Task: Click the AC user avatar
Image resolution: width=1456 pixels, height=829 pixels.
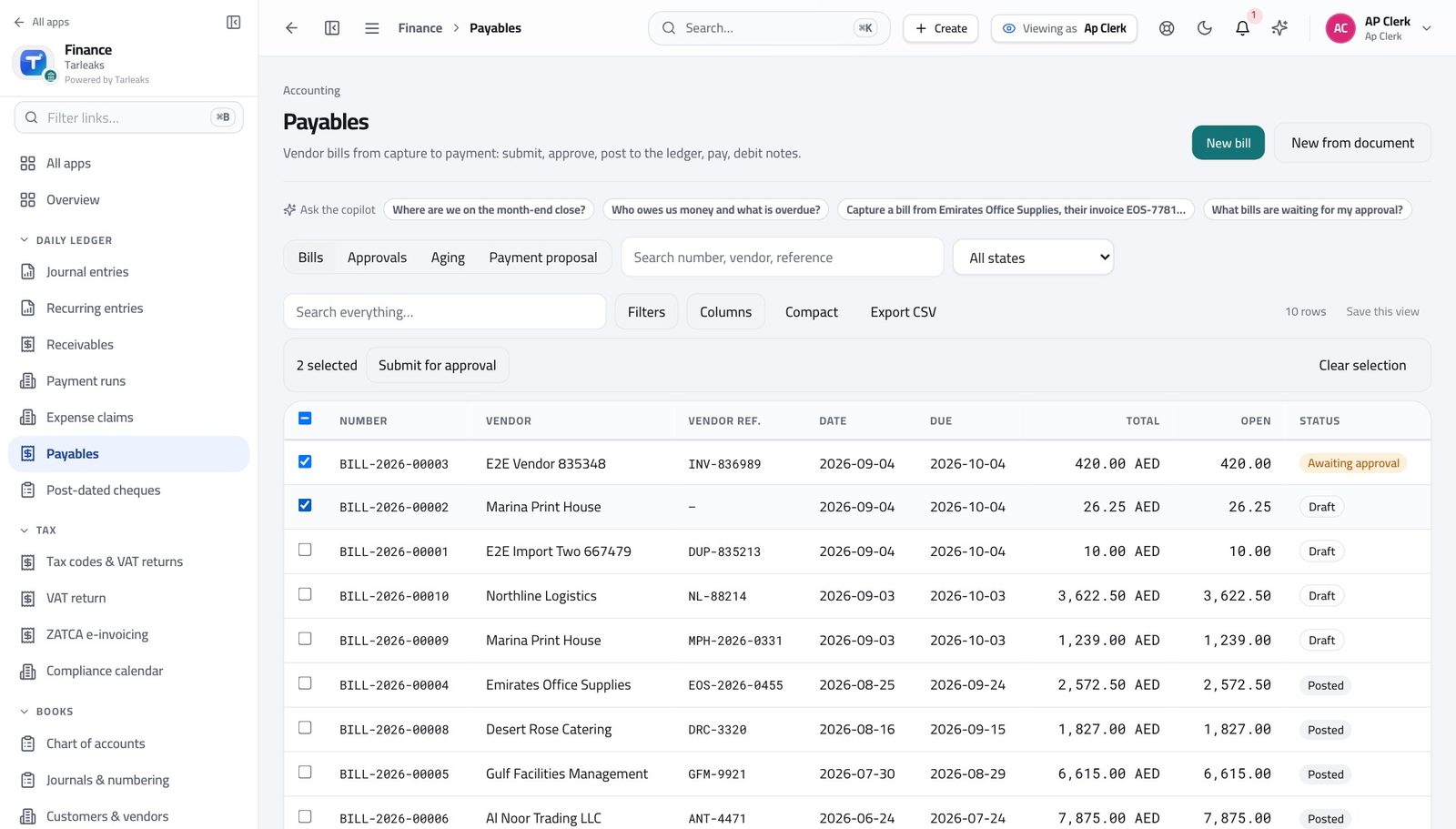Action: [x=1340, y=28]
